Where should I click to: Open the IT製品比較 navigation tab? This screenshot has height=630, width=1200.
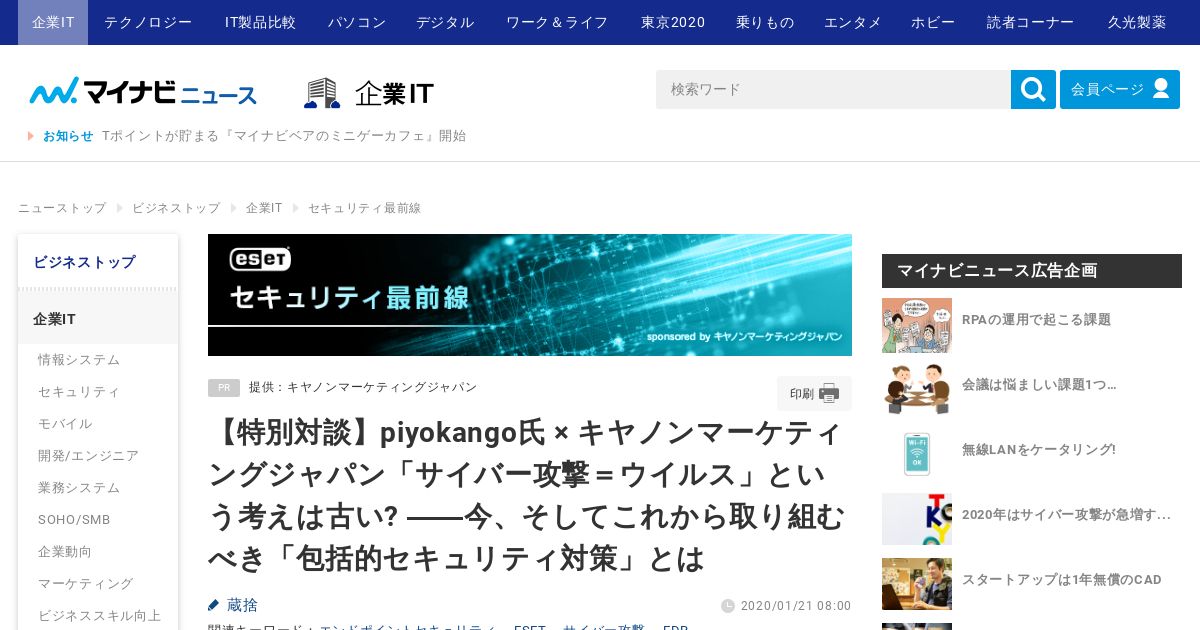pos(260,22)
